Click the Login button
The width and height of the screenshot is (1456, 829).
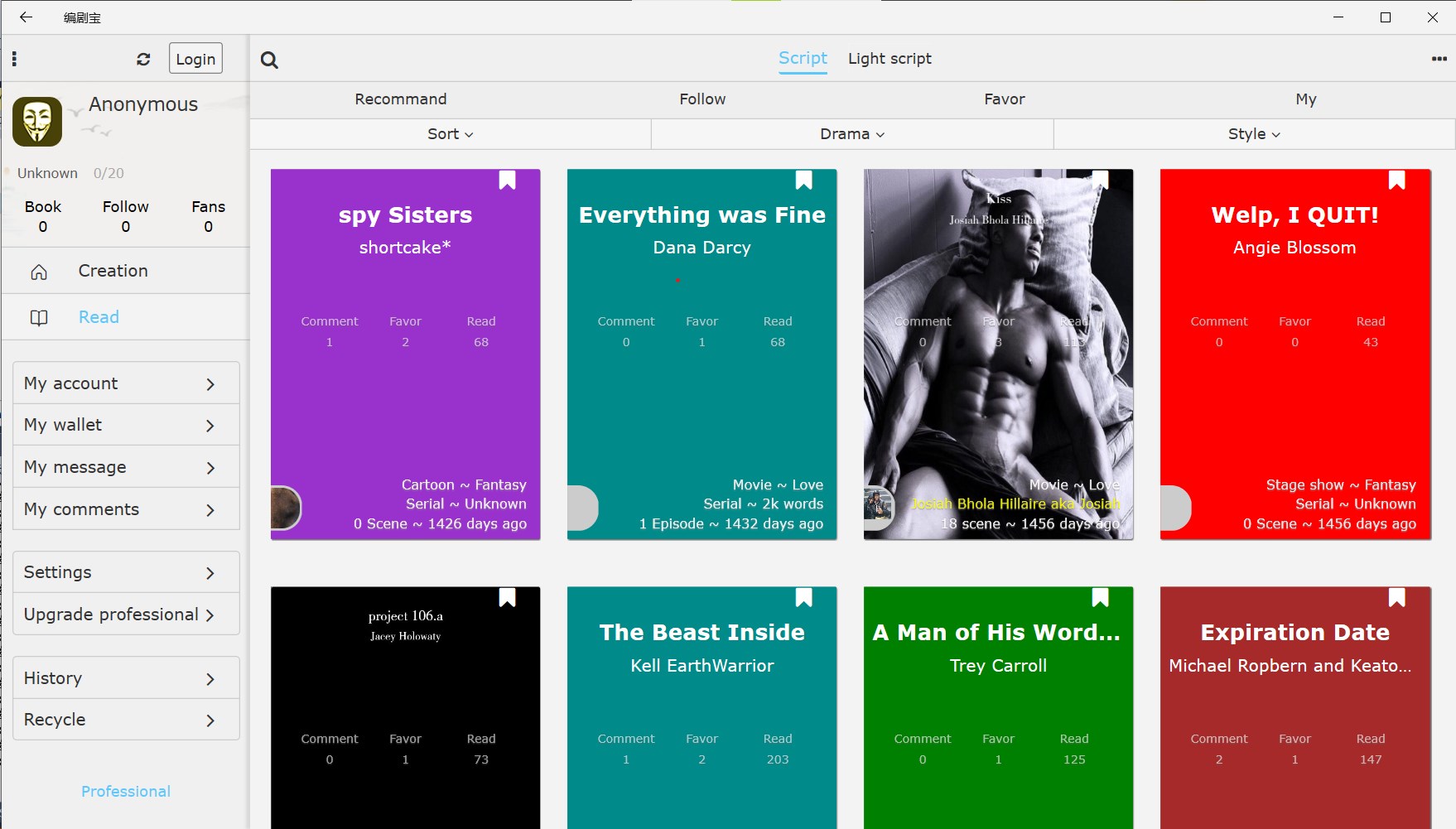click(195, 59)
